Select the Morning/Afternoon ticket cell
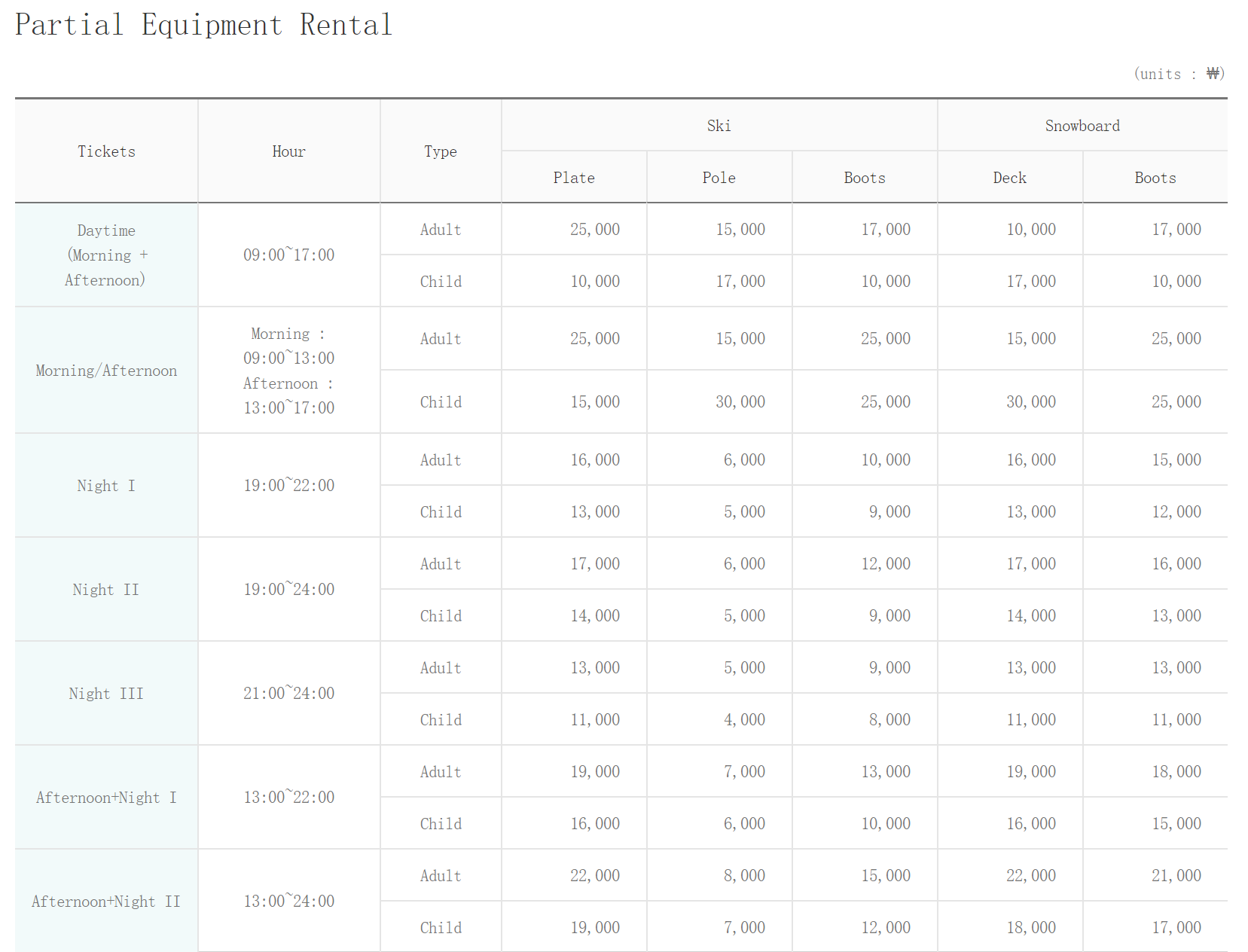The width and height of the screenshot is (1248, 952). click(x=106, y=371)
